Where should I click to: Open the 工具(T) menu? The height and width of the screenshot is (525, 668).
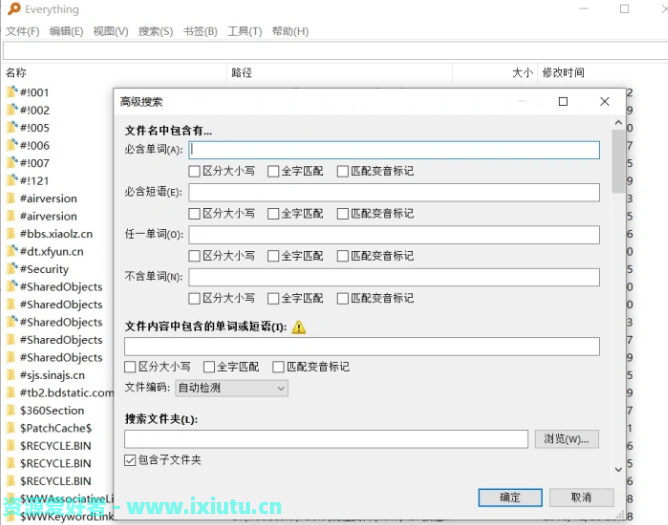245,31
